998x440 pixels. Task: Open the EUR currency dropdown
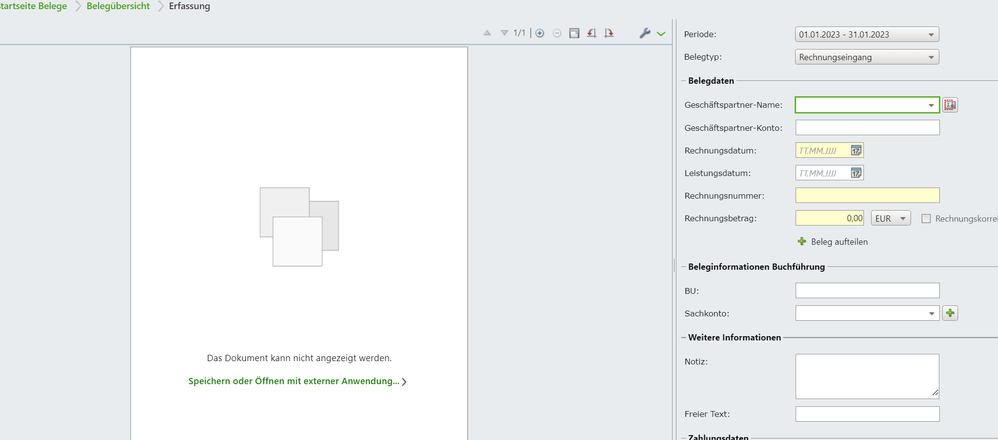[x=890, y=218]
